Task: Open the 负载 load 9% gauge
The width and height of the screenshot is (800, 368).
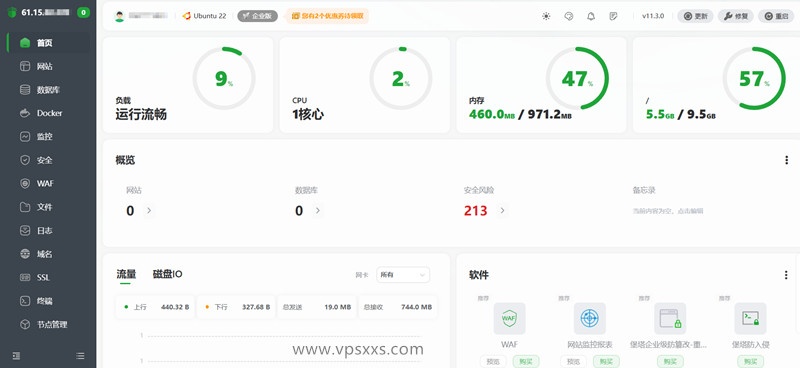Action: [224, 79]
